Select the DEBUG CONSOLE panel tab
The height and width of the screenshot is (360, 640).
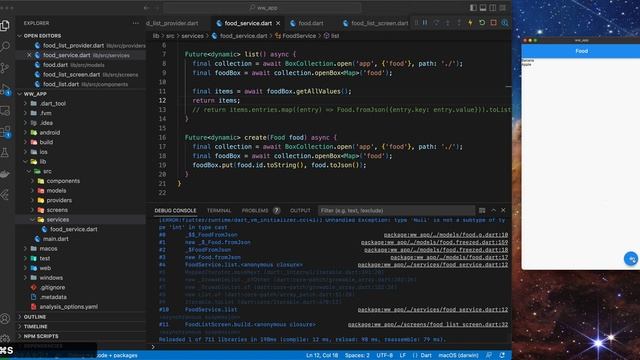pos(175,211)
